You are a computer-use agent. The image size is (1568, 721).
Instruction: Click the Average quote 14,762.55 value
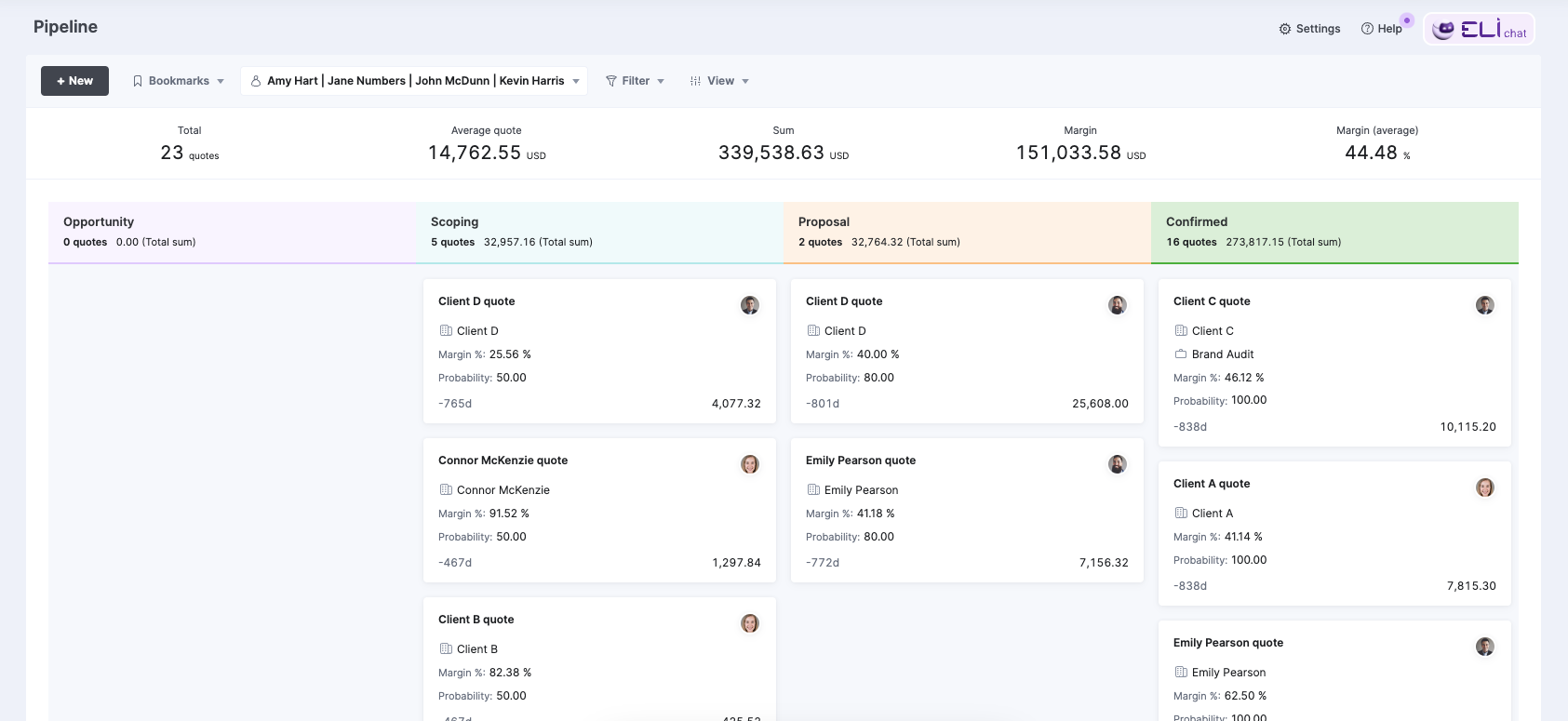point(475,153)
